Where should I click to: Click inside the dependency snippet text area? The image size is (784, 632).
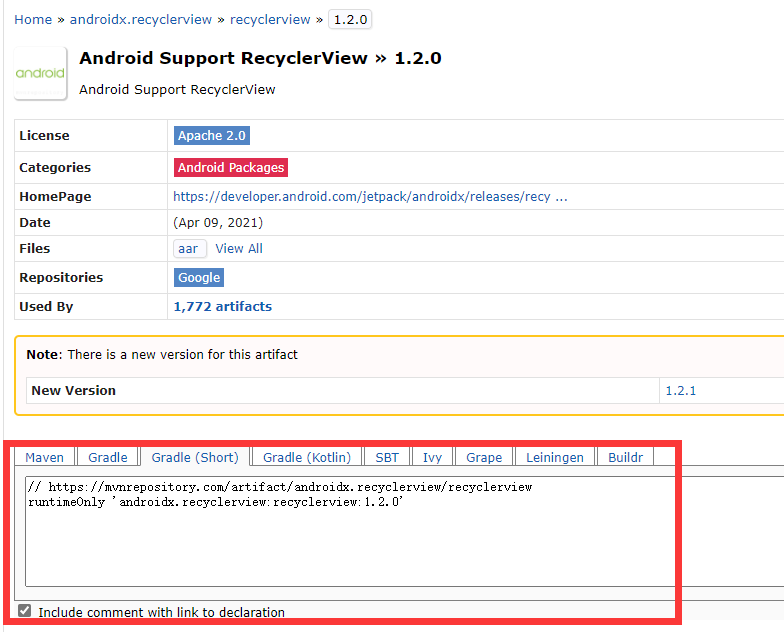click(404, 531)
